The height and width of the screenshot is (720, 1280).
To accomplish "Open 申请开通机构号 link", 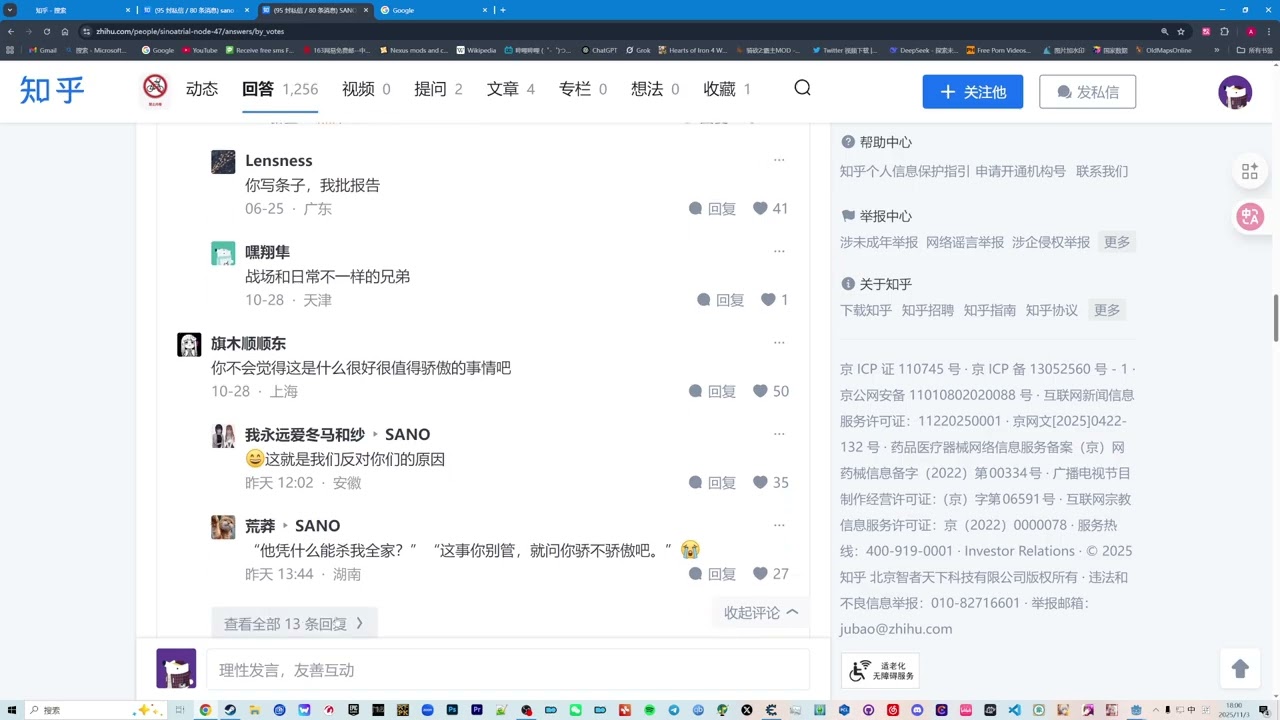I will (x=1021, y=171).
